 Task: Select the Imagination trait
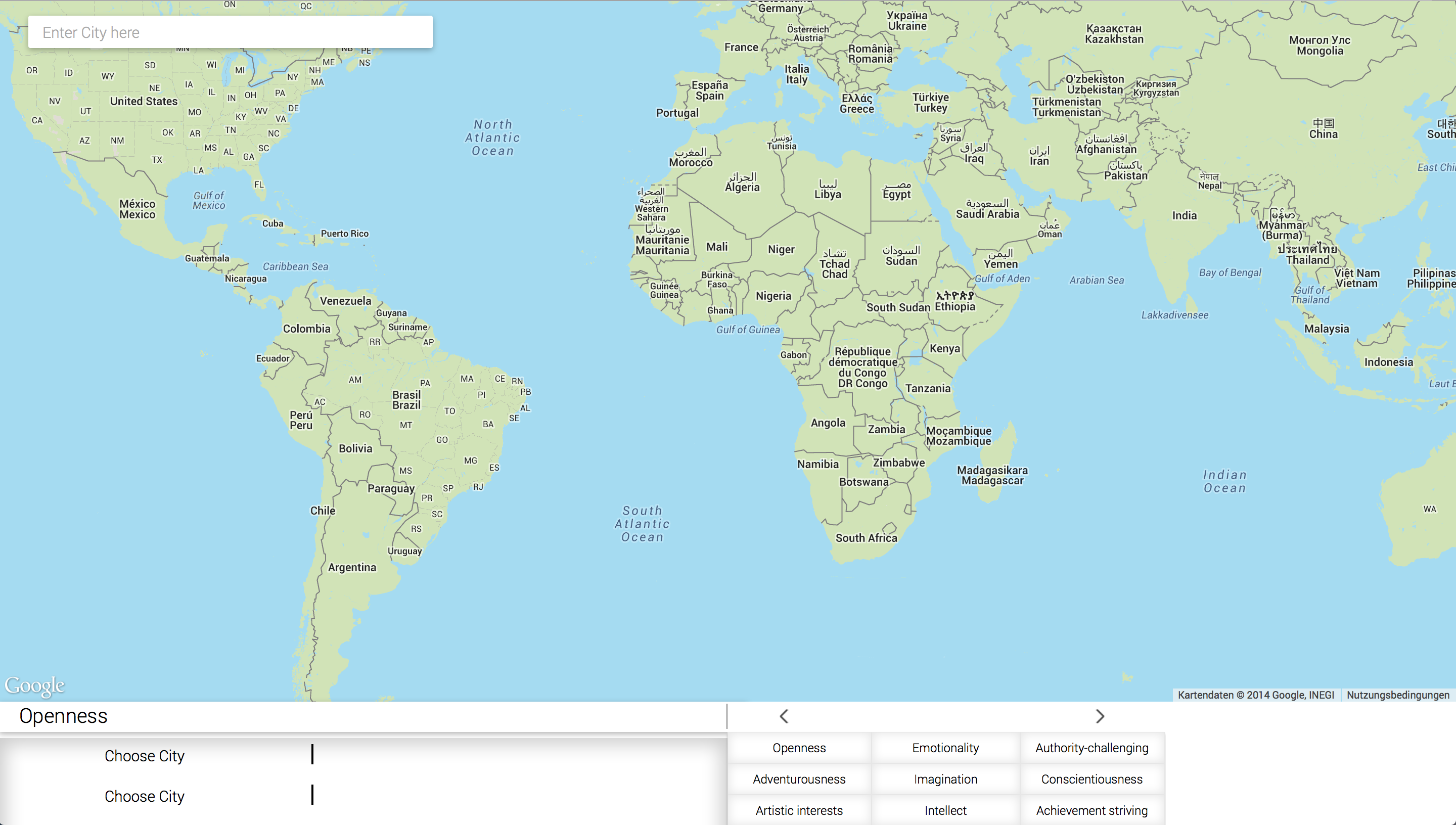click(x=945, y=779)
